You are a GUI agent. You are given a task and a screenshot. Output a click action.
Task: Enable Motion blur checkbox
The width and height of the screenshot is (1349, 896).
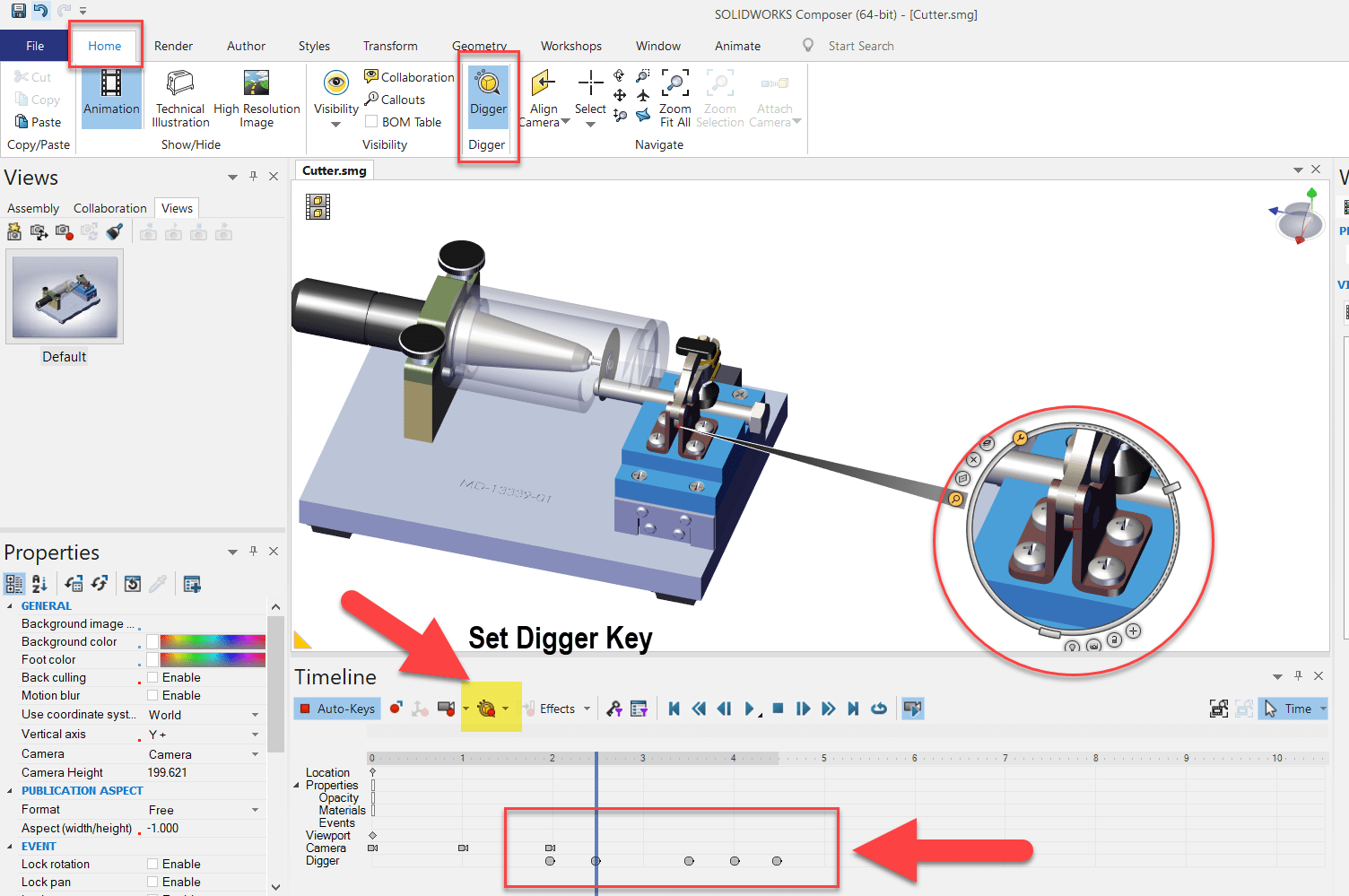click(x=152, y=695)
